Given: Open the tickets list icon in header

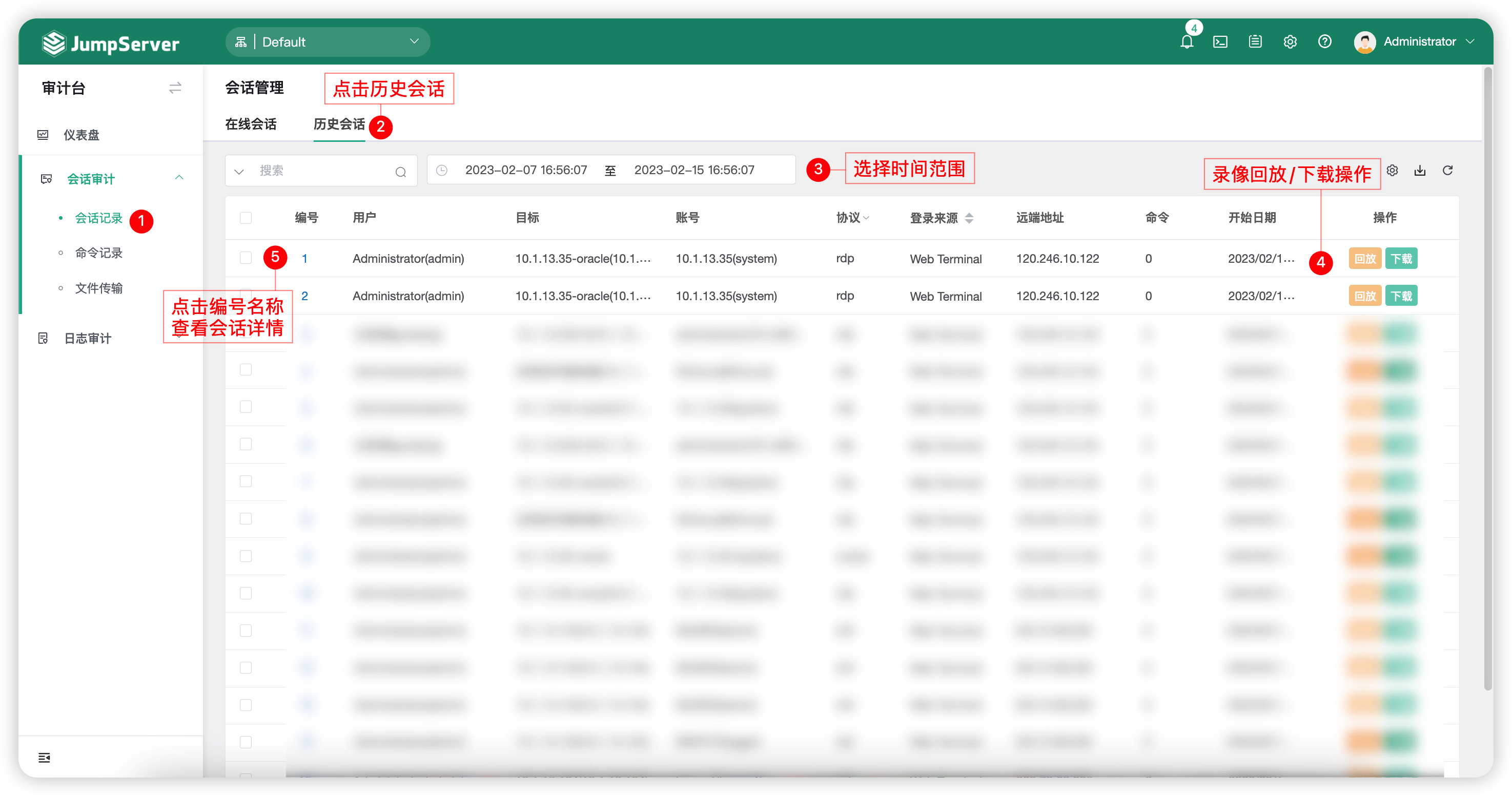Looking at the screenshot, I should 1255,41.
